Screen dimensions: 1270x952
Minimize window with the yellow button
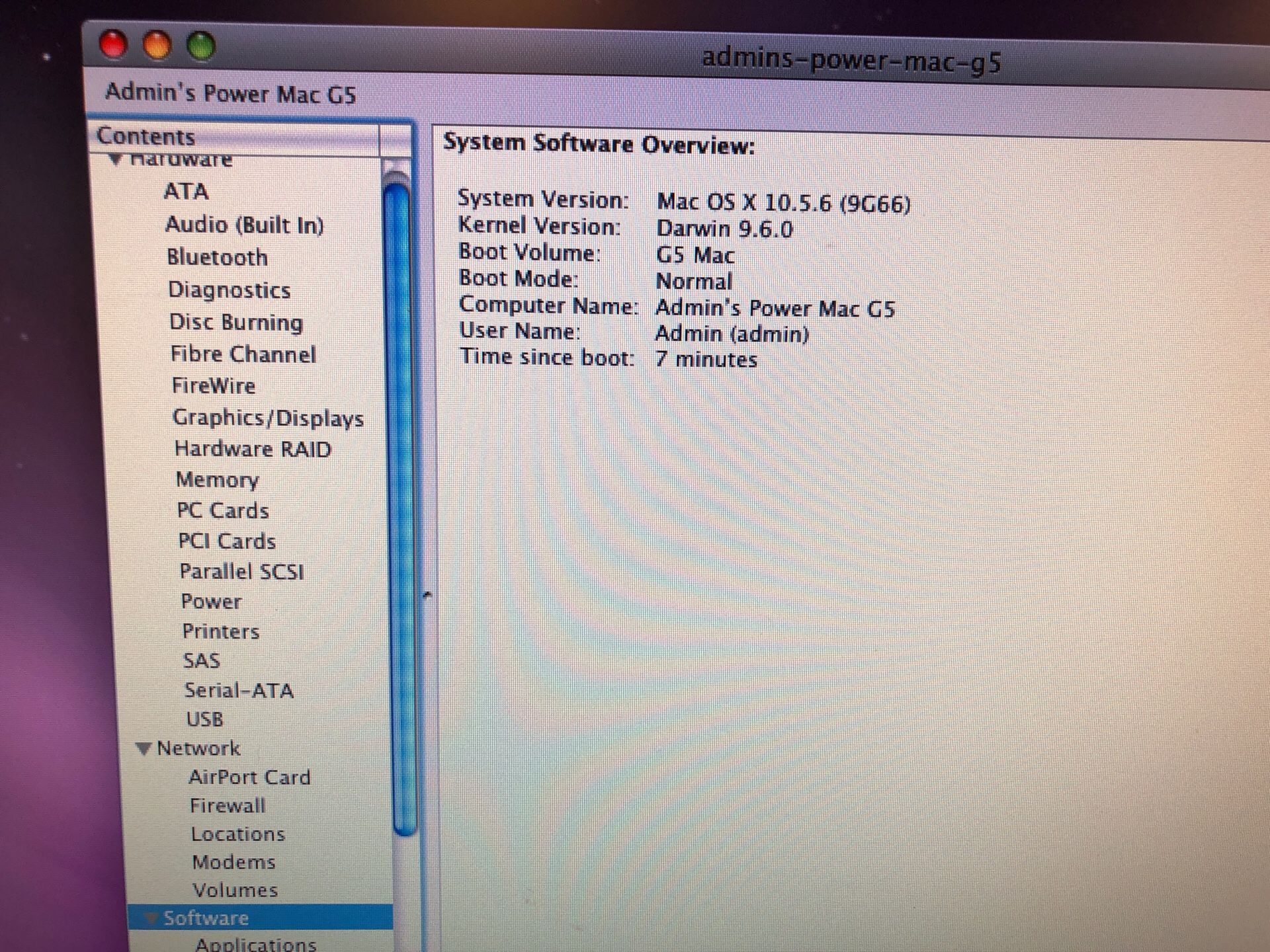157,46
